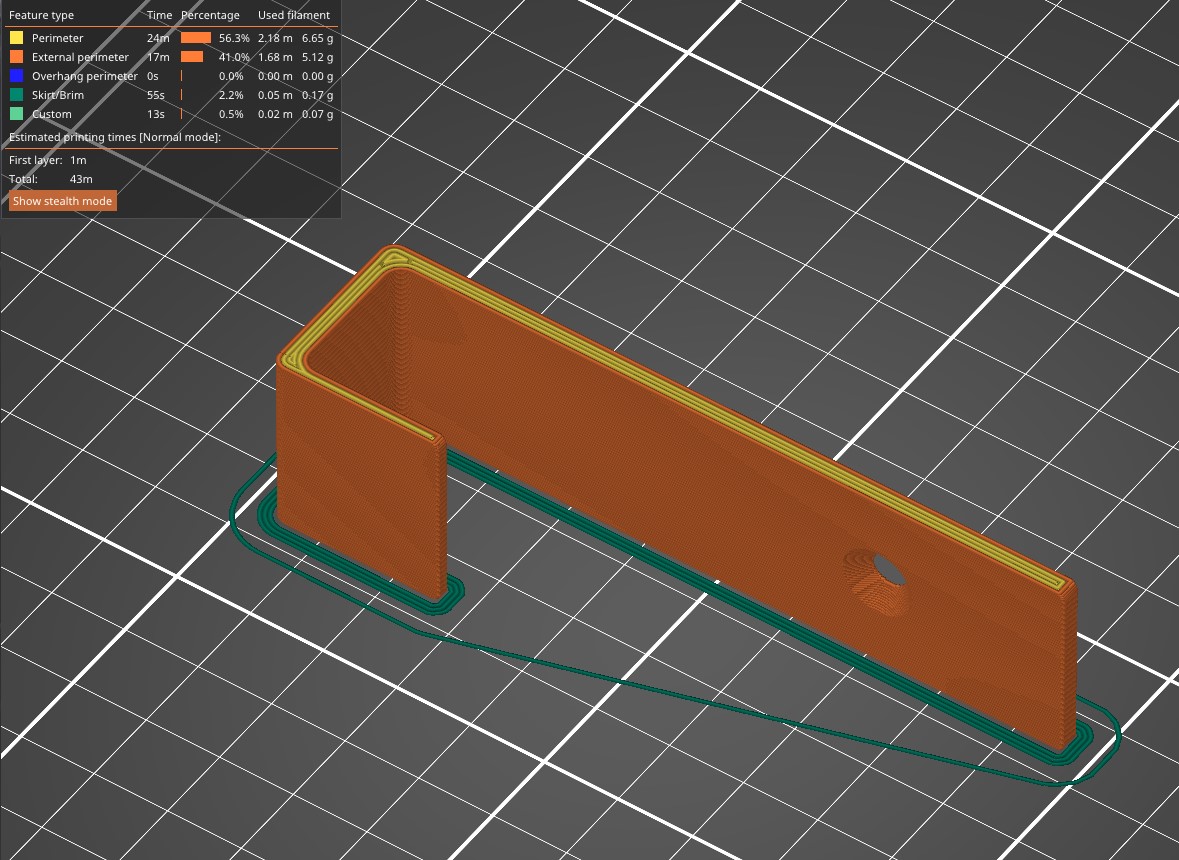1179x860 pixels.
Task: Click the Show stealth mode button
Action: (62, 201)
